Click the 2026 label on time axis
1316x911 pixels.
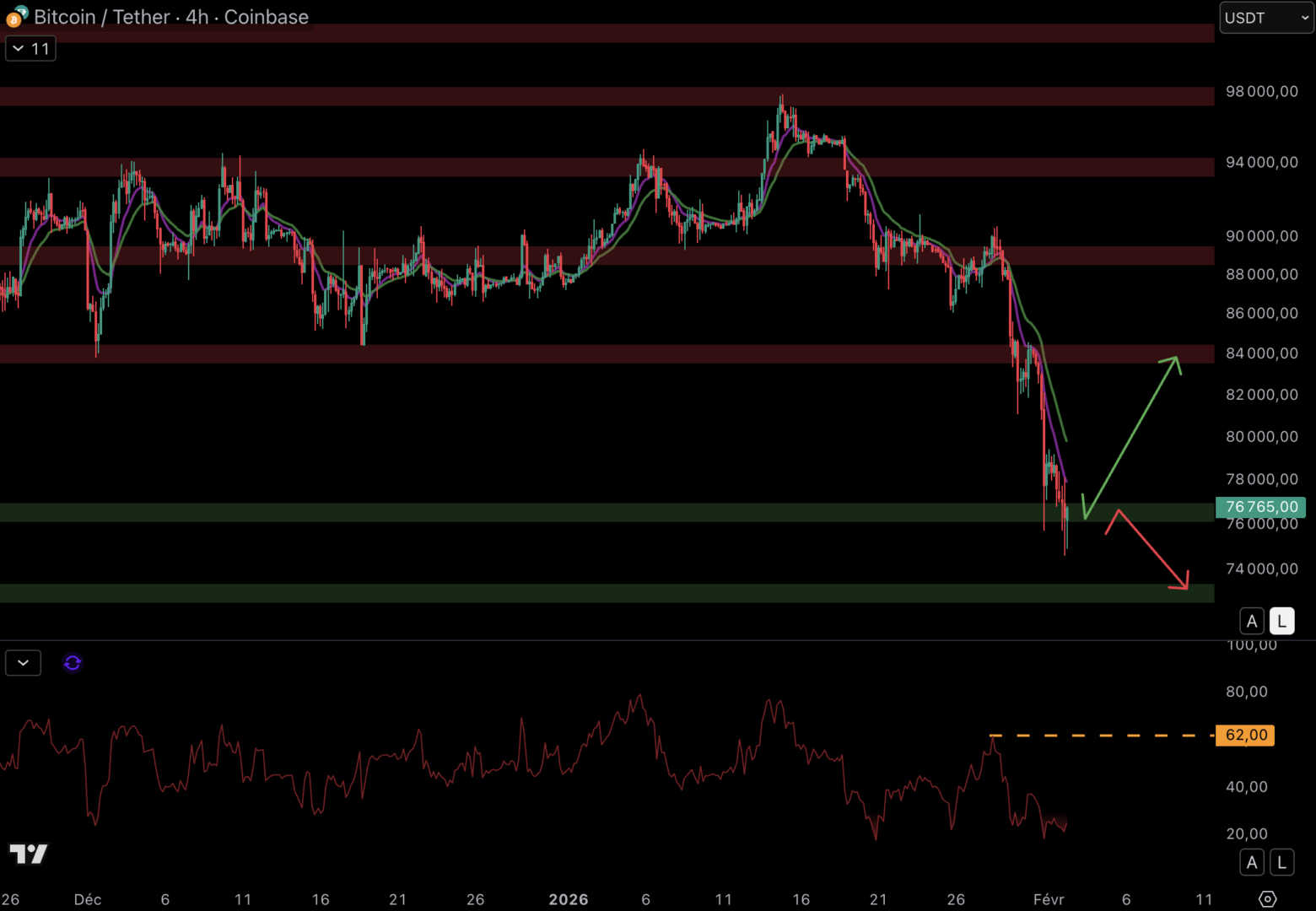569,899
